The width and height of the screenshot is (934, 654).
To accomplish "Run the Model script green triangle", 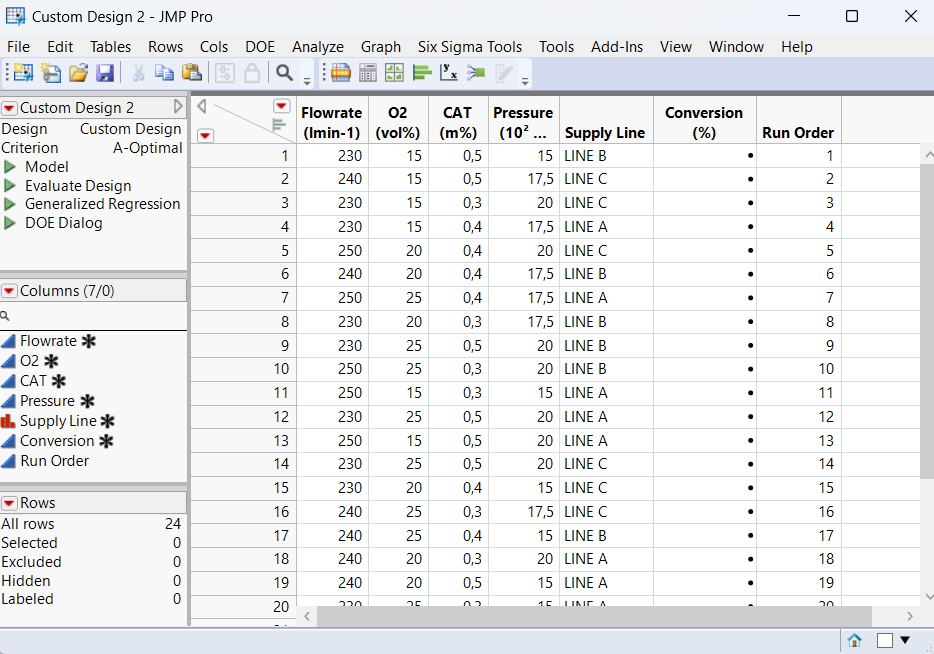I will coord(10,167).
